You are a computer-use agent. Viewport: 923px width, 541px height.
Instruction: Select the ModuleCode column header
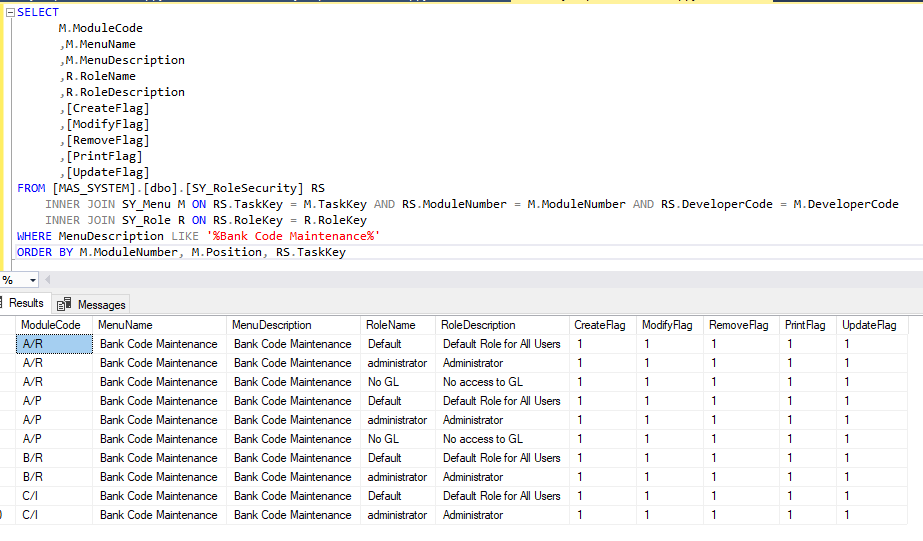click(54, 325)
